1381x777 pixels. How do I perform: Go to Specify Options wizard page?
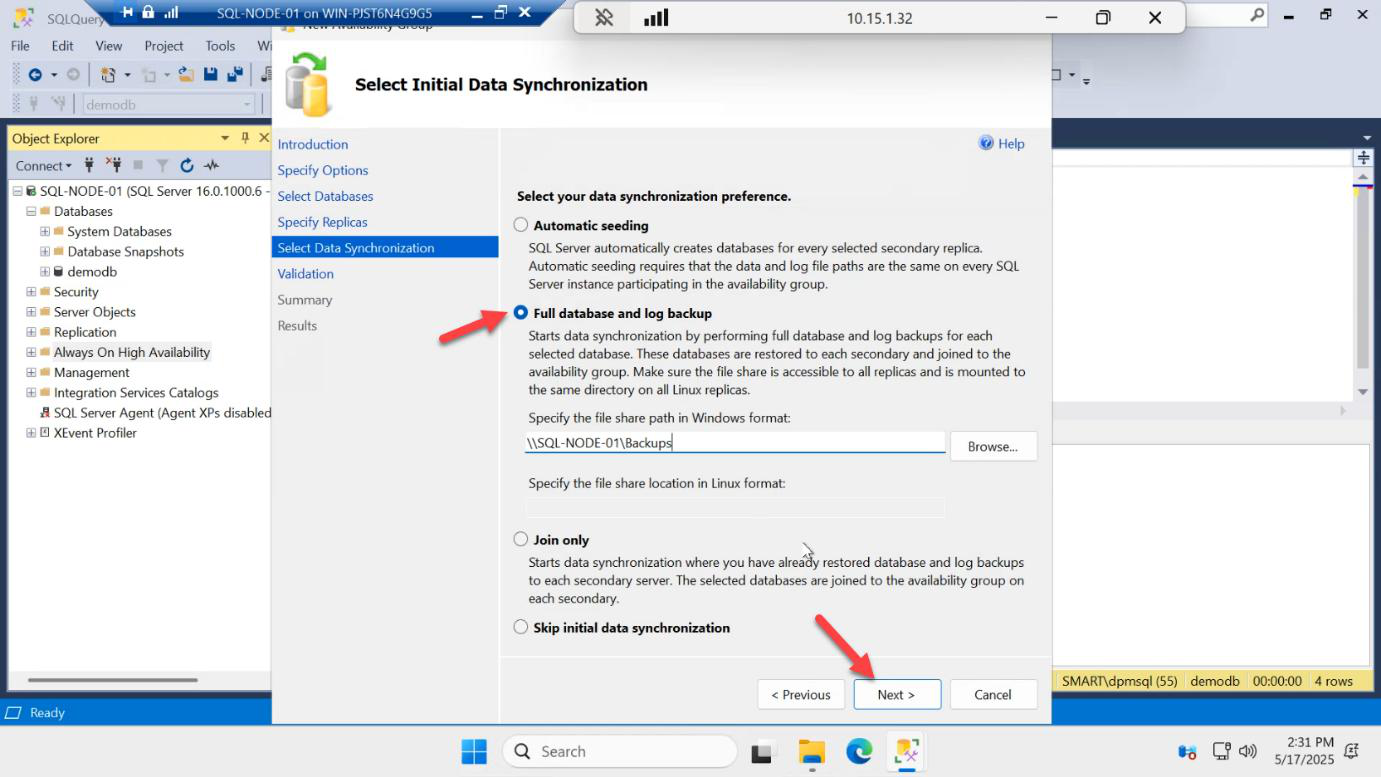point(323,170)
